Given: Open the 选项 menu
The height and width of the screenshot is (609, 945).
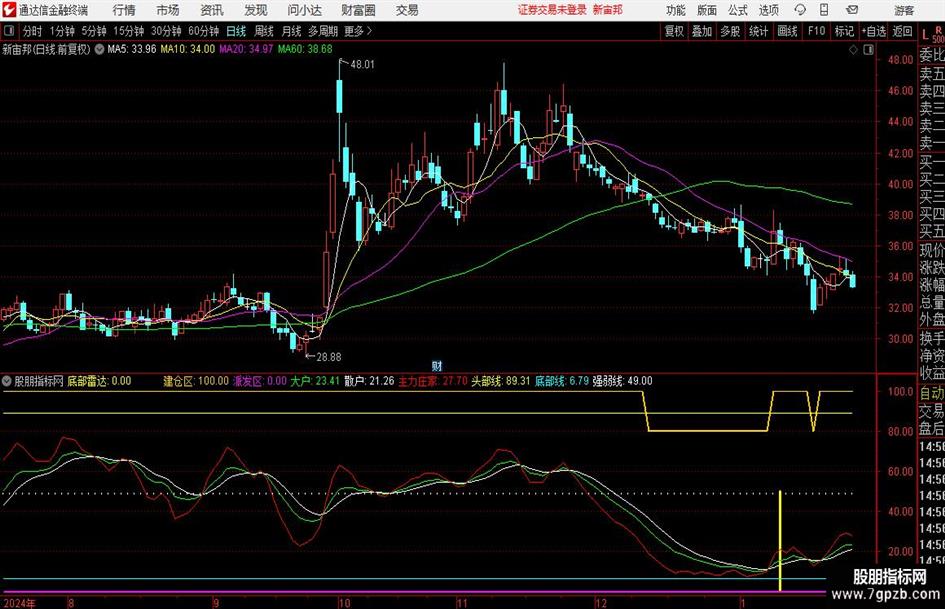Looking at the screenshot, I should coord(769,10).
